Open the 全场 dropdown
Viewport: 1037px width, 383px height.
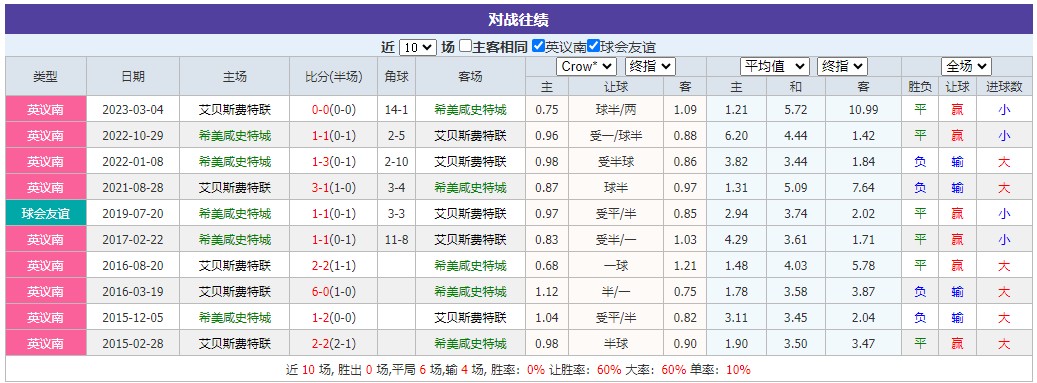click(966, 66)
